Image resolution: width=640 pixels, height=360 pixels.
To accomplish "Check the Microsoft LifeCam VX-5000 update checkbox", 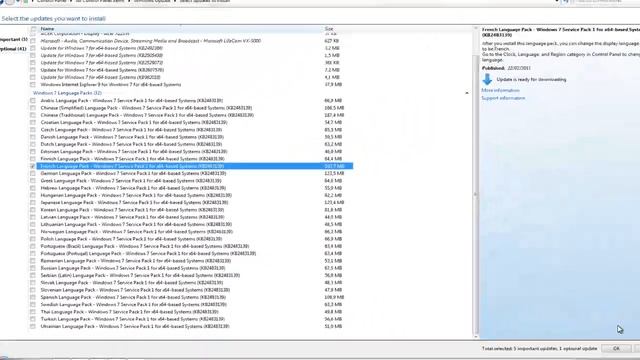I will (33, 41).
